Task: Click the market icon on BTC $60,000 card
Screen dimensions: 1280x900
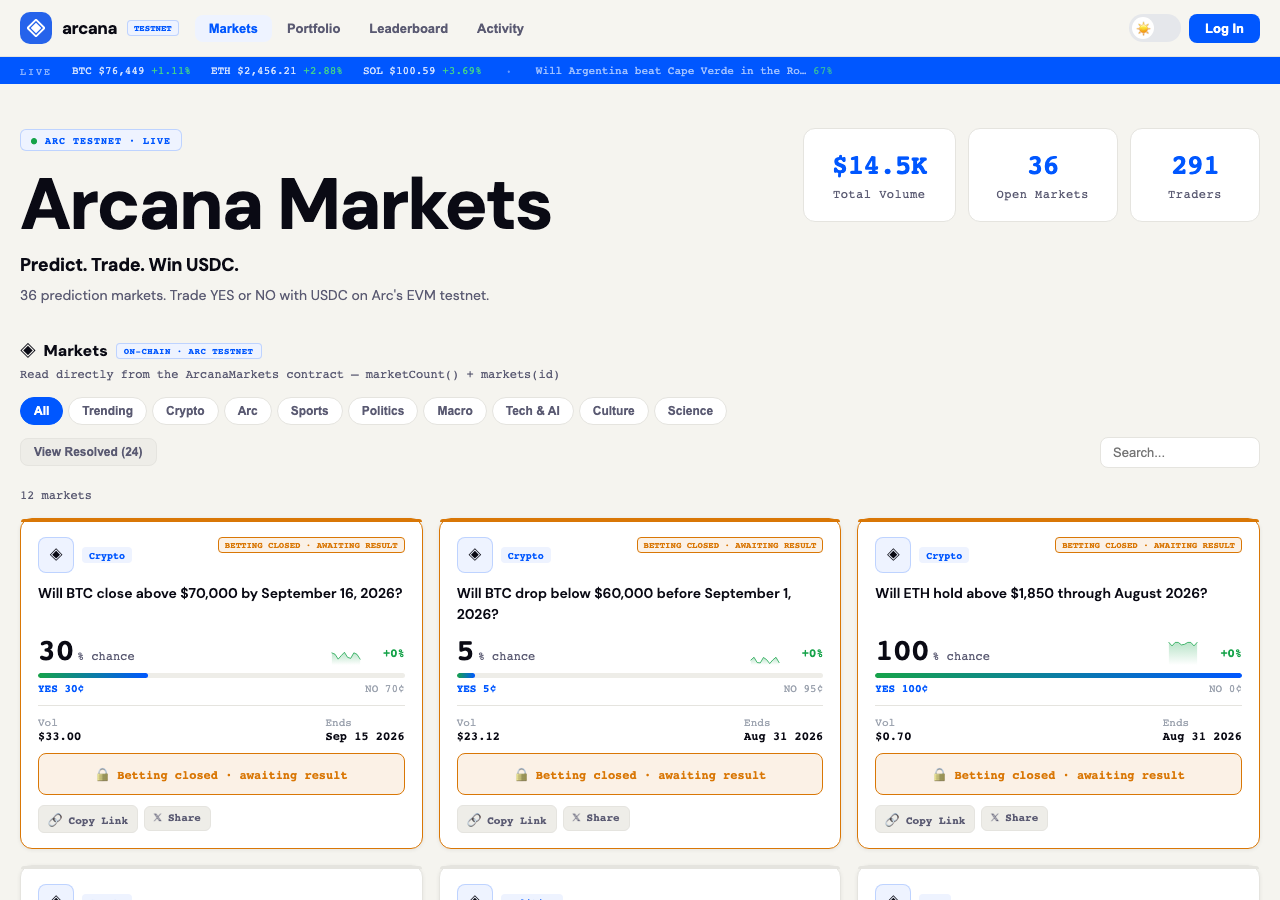Action: 475,555
